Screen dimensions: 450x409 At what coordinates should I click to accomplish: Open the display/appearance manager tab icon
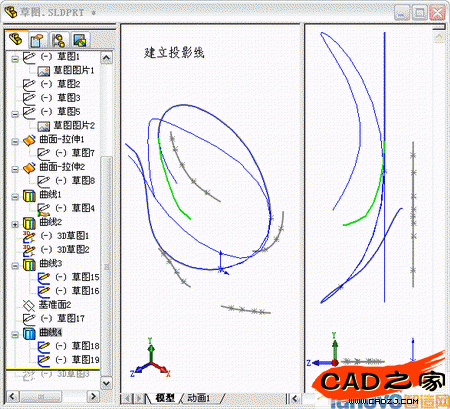[x=80, y=40]
